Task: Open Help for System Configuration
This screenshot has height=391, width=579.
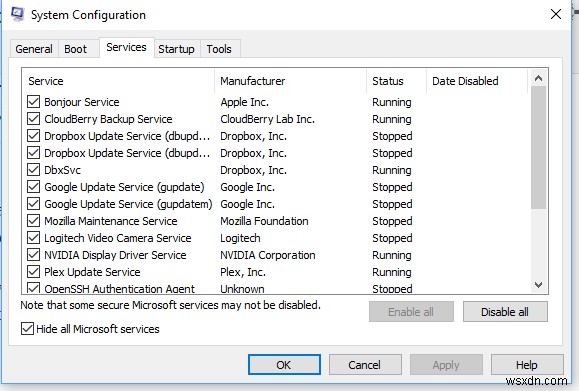Action: click(527, 365)
